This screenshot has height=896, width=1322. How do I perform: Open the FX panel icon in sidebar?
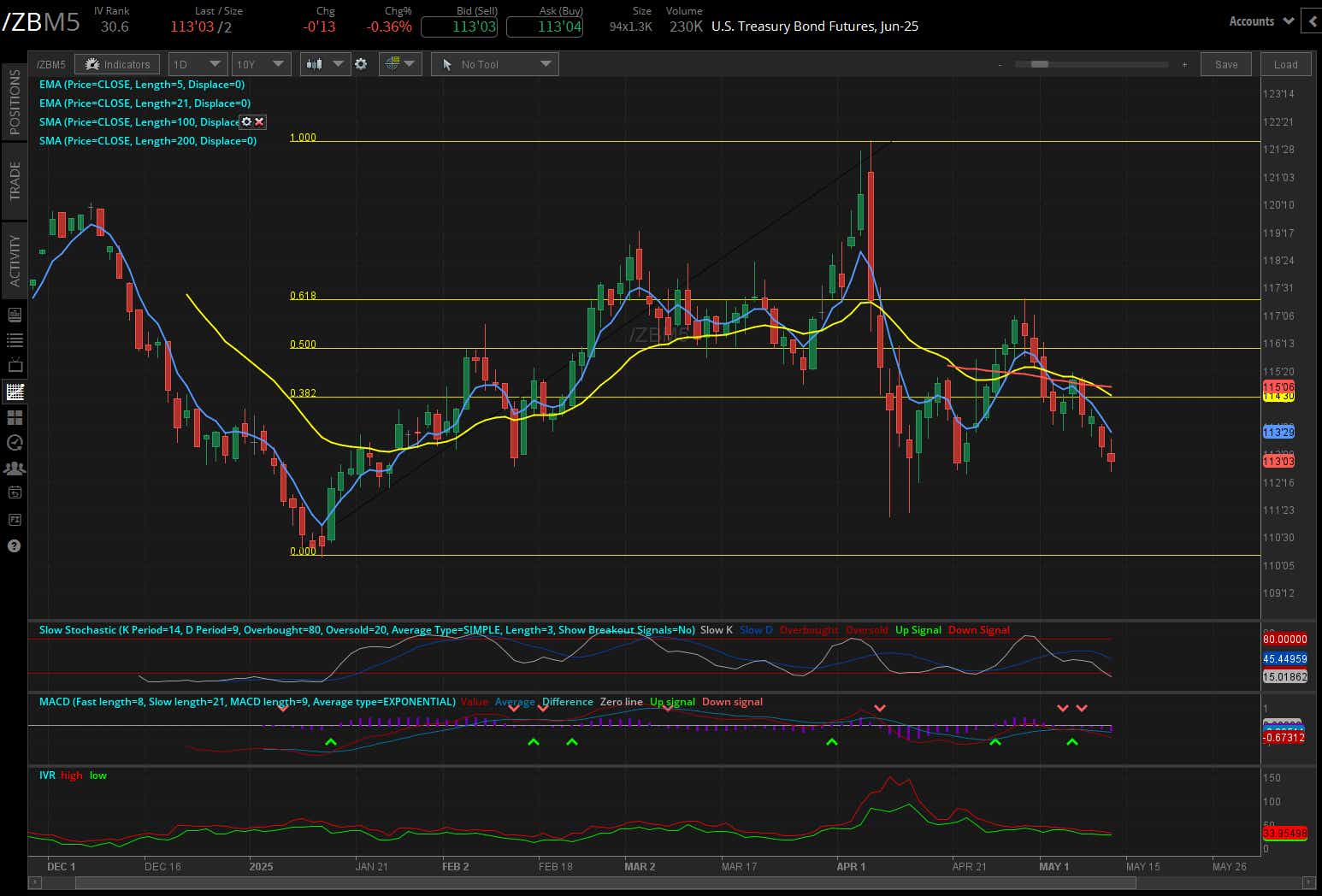14,518
